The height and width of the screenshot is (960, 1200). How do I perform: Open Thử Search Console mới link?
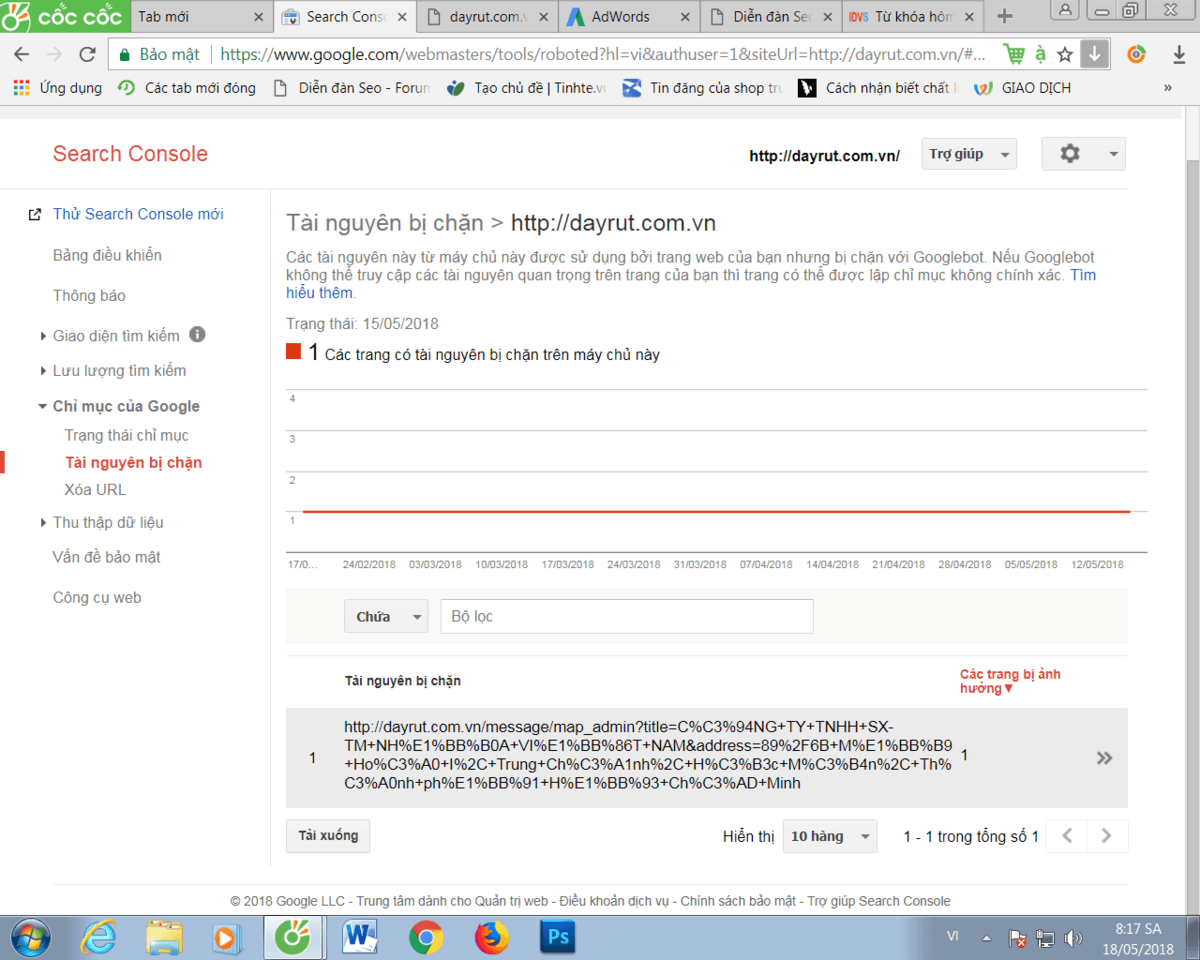(138, 214)
